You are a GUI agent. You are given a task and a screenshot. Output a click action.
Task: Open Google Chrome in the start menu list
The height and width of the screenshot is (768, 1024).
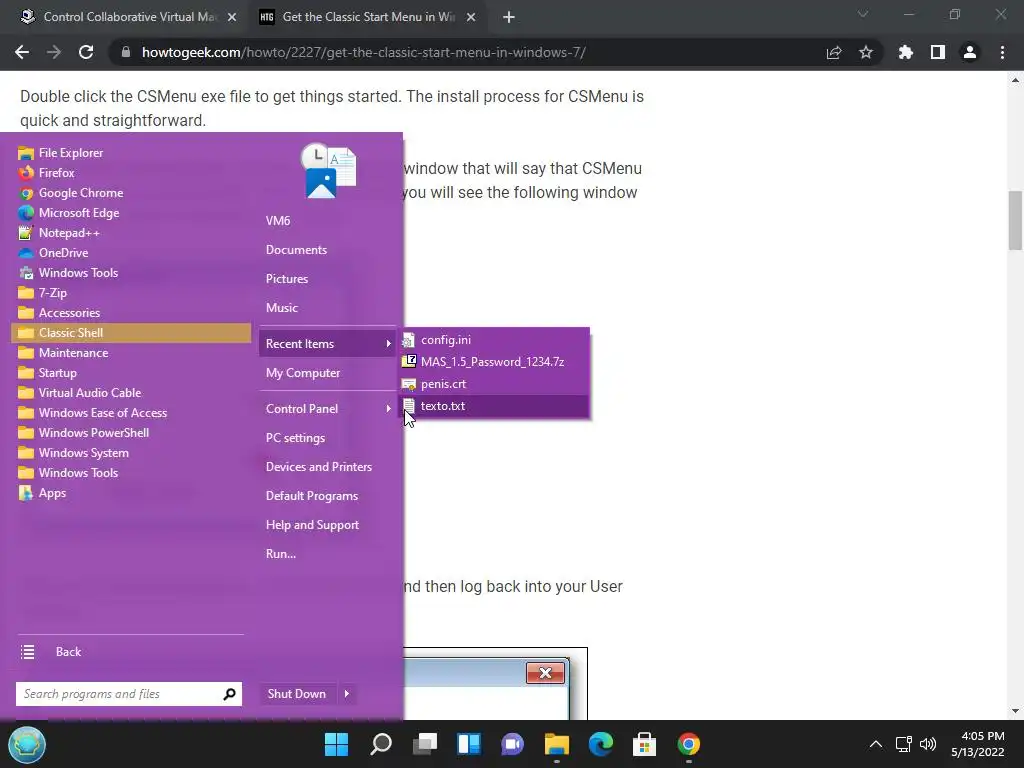[131, 193]
